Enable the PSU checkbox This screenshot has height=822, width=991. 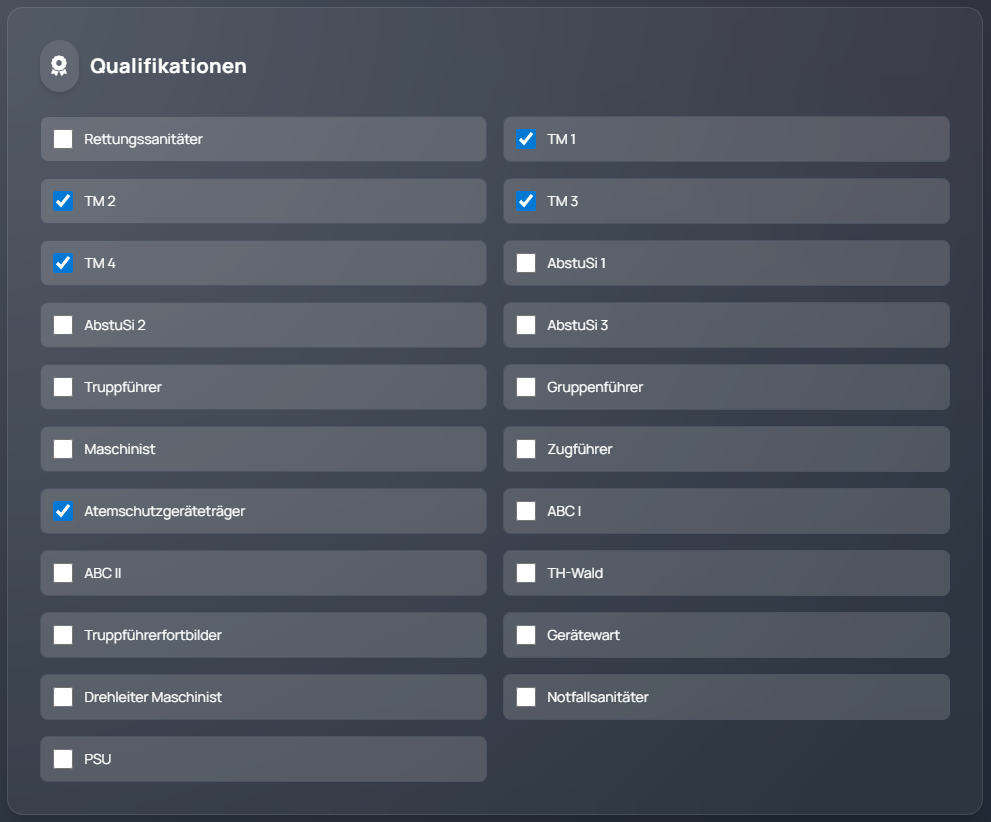[x=62, y=759]
